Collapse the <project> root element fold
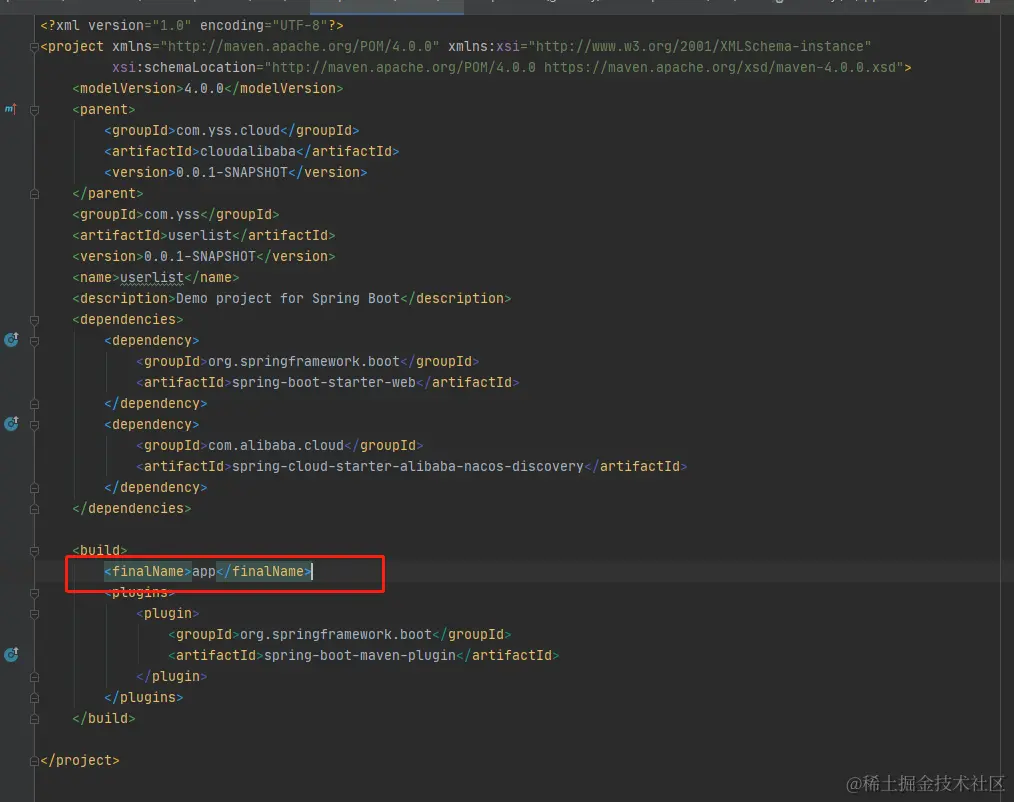1014x802 pixels. (x=34, y=47)
